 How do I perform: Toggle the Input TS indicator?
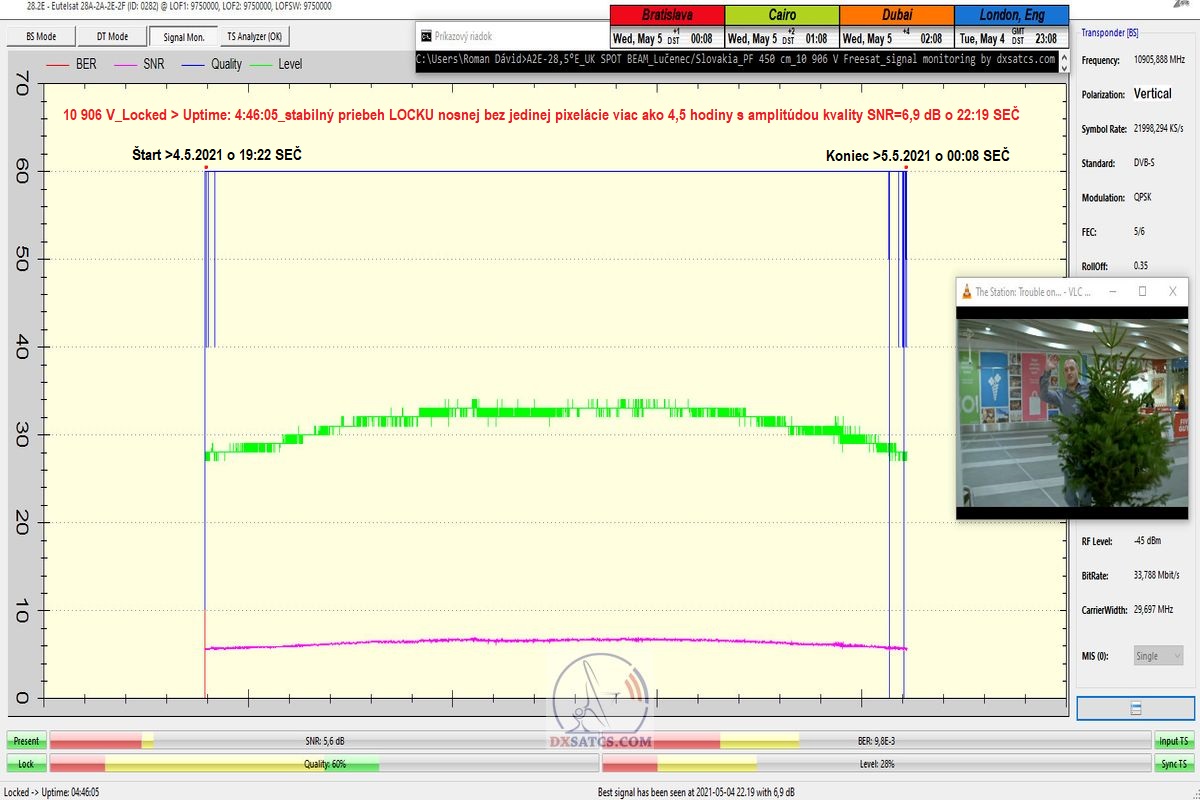tap(1173, 741)
